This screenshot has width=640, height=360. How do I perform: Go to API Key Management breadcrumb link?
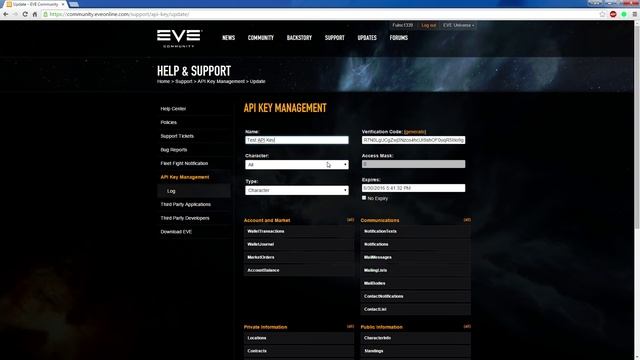(x=221, y=81)
